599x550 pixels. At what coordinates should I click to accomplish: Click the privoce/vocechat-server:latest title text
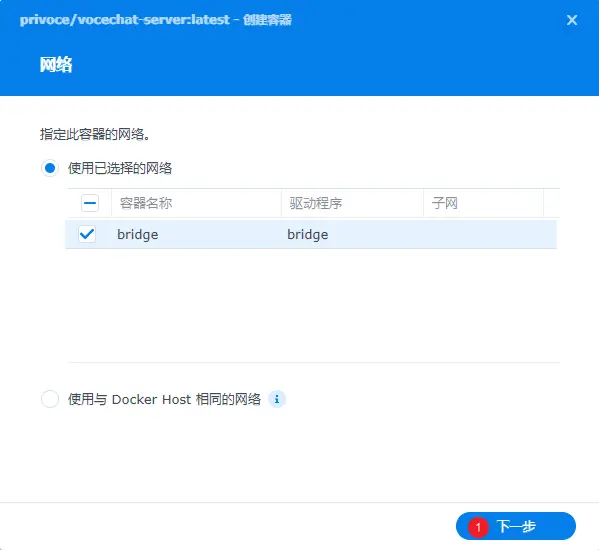click(x=125, y=19)
